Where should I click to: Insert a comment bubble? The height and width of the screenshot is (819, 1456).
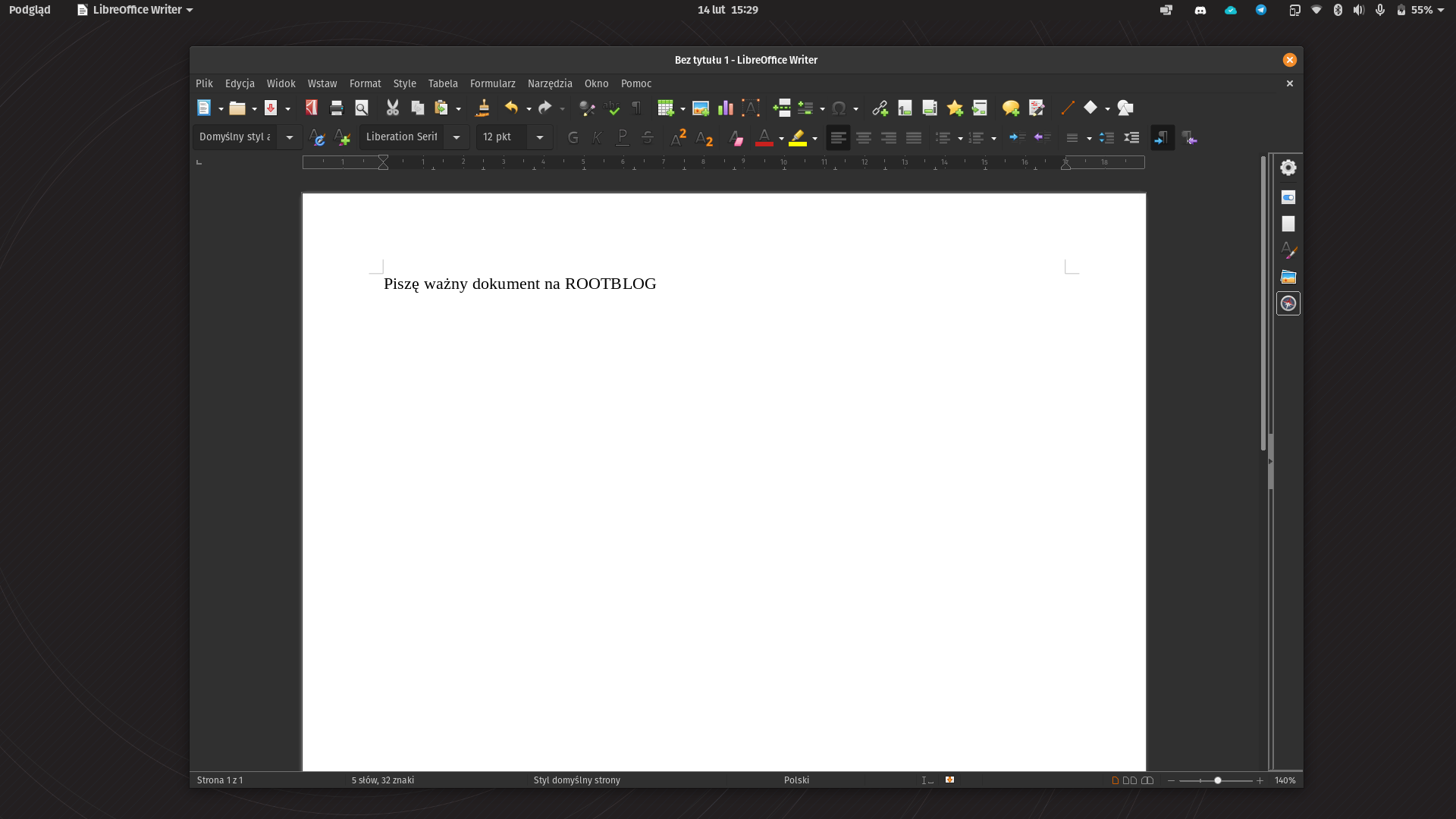coord(1009,108)
